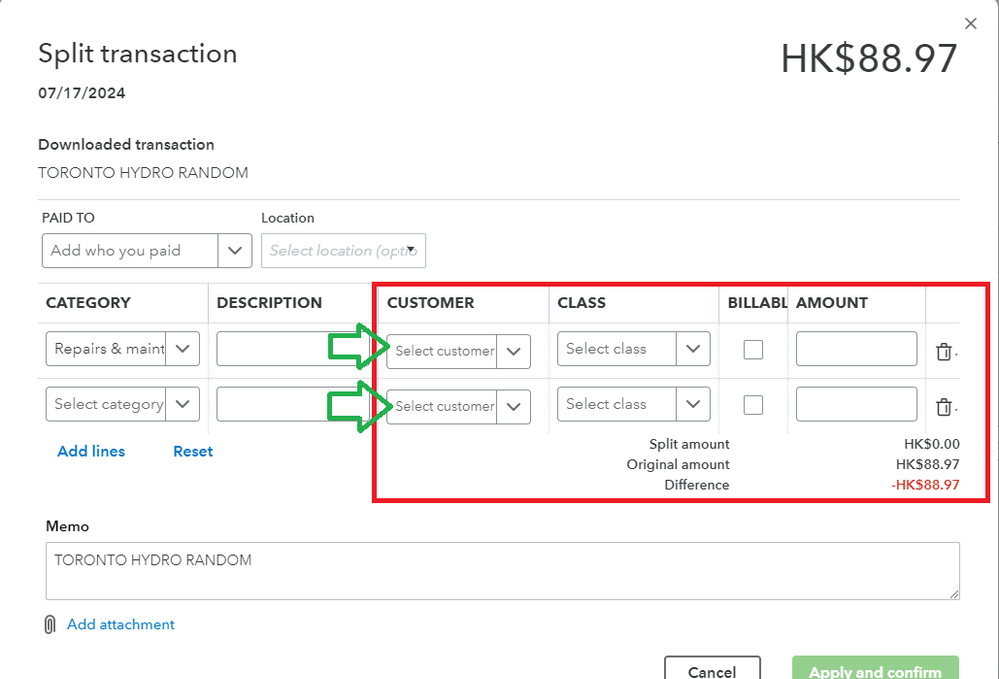Click the HK$0.00 split amount value
Screen dimensions: 999x679
click(x=931, y=444)
